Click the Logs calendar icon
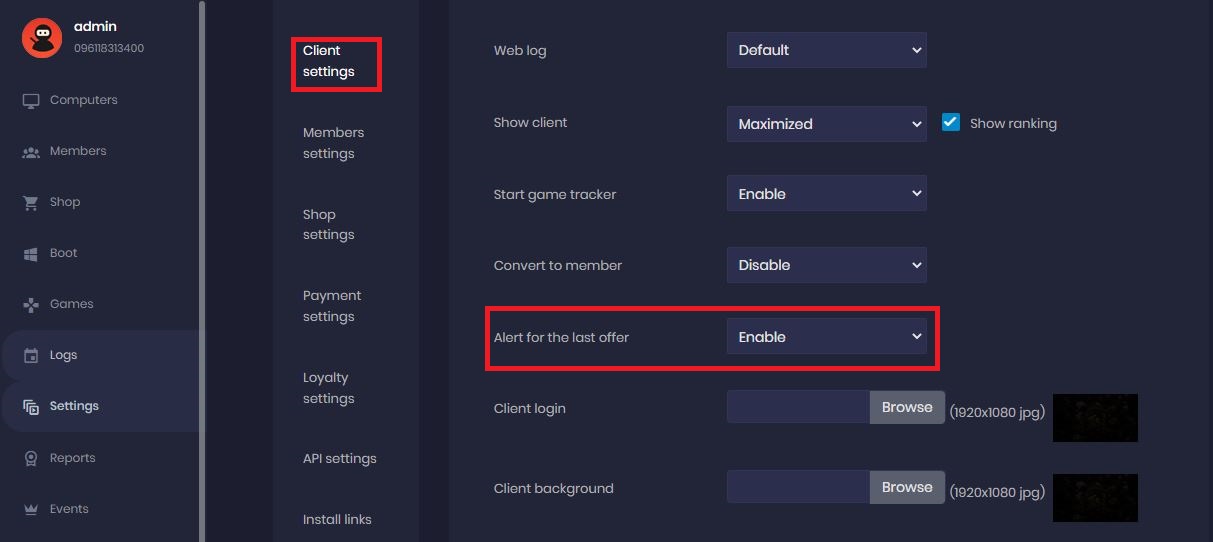1213x542 pixels. [x=31, y=356]
